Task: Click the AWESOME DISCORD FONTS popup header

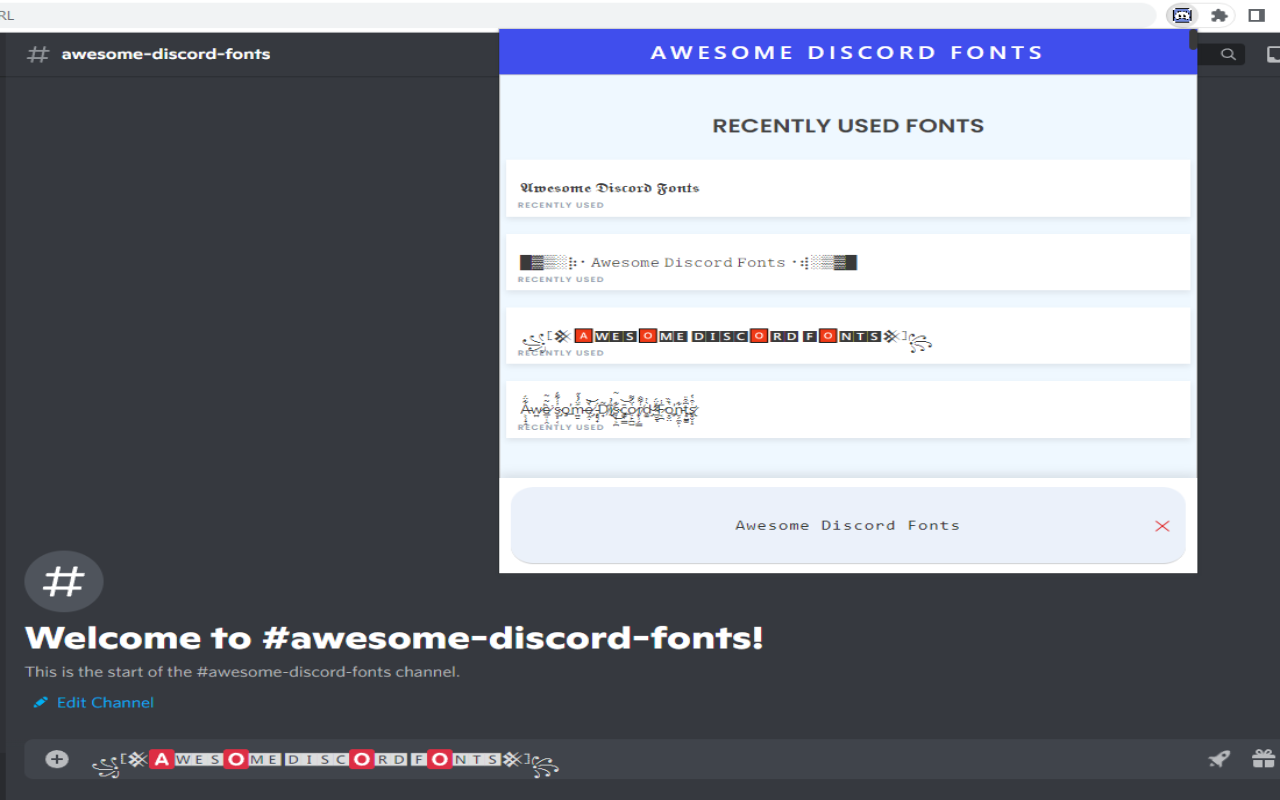Action: point(848,52)
